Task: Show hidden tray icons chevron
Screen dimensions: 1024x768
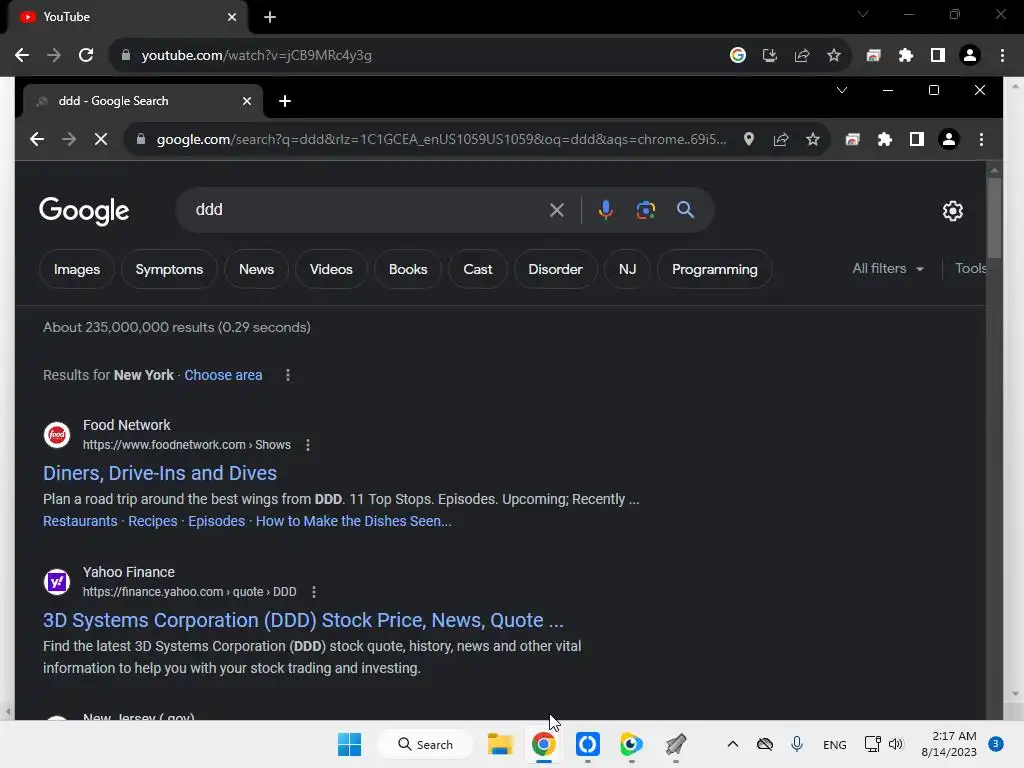Action: (733, 744)
